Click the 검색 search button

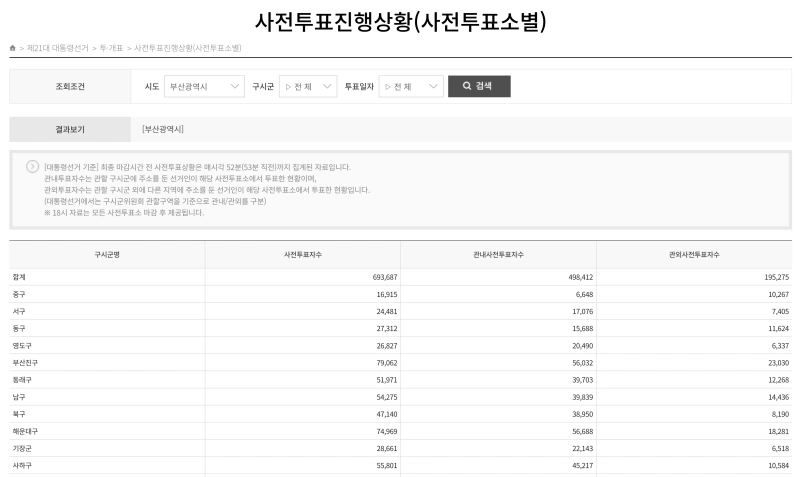479,86
